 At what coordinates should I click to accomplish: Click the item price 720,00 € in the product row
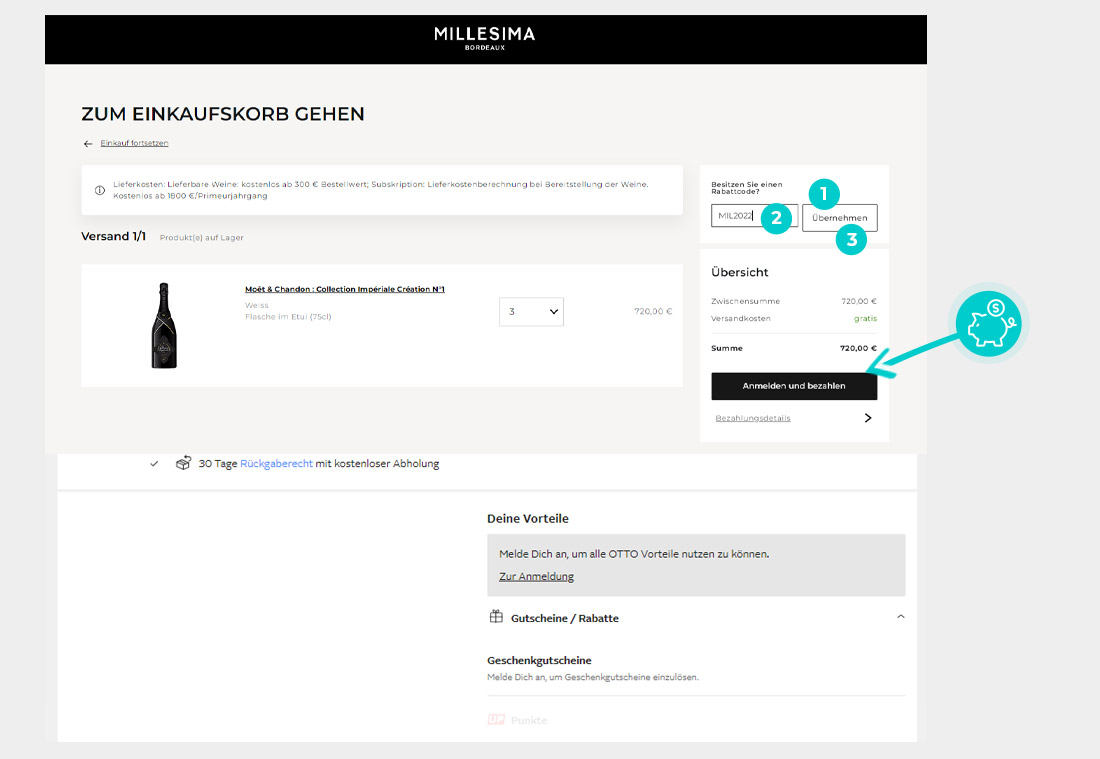click(x=653, y=311)
